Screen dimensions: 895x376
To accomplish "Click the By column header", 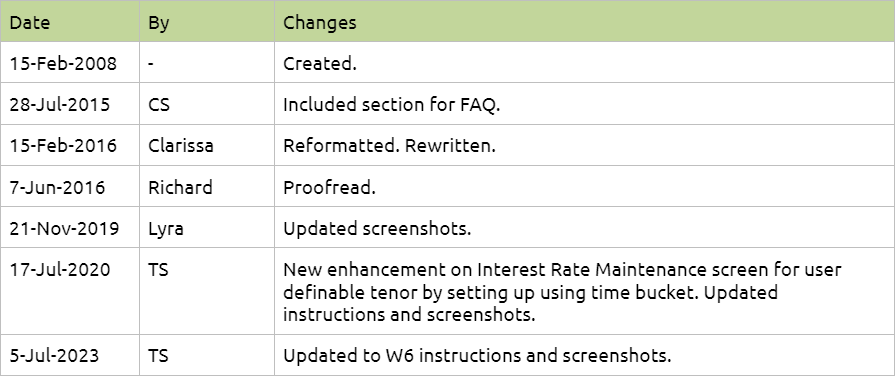I will tap(207, 22).
